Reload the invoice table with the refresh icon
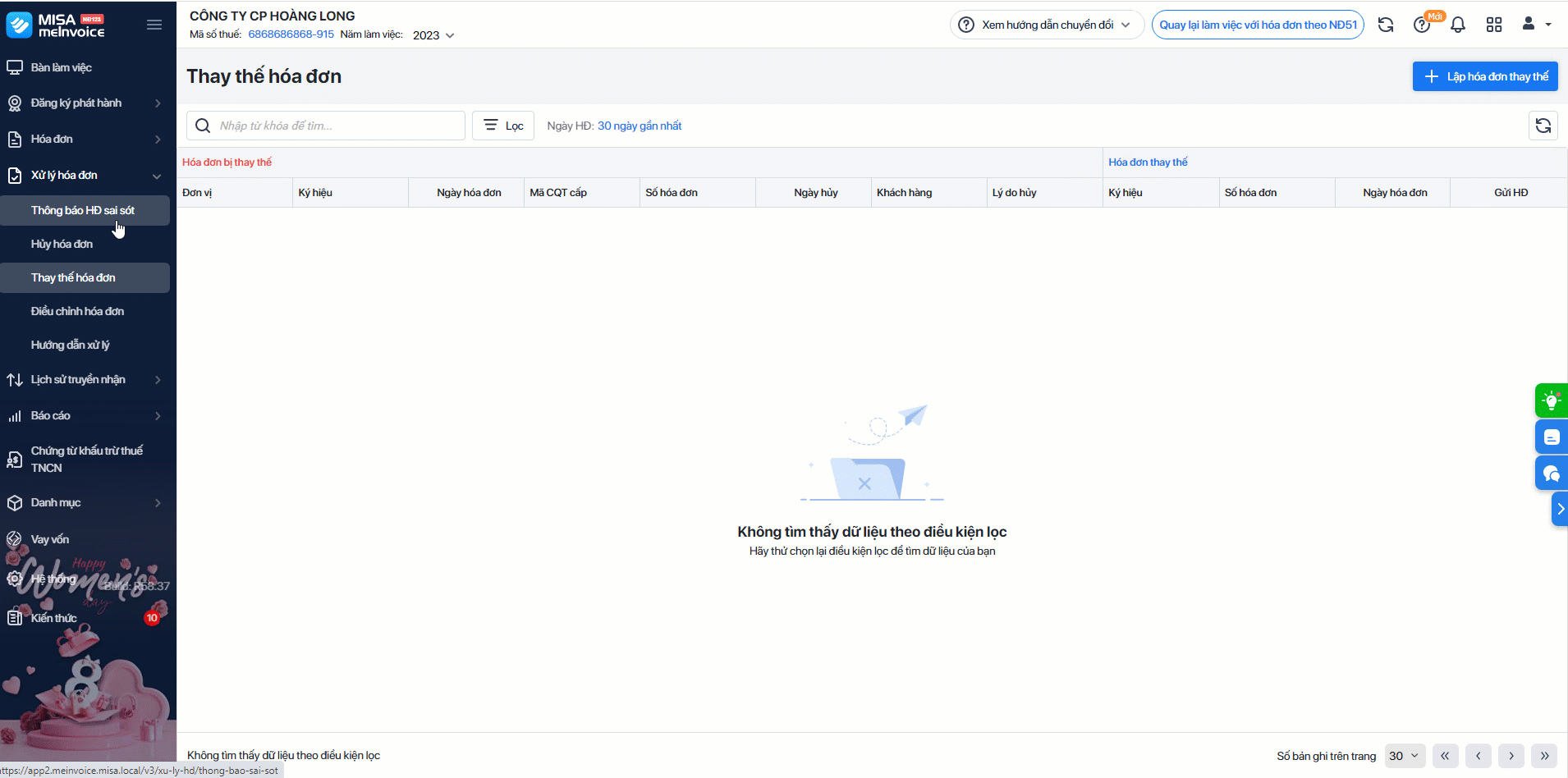The width and height of the screenshot is (1568, 778). pyautogui.click(x=1543, y=126)
